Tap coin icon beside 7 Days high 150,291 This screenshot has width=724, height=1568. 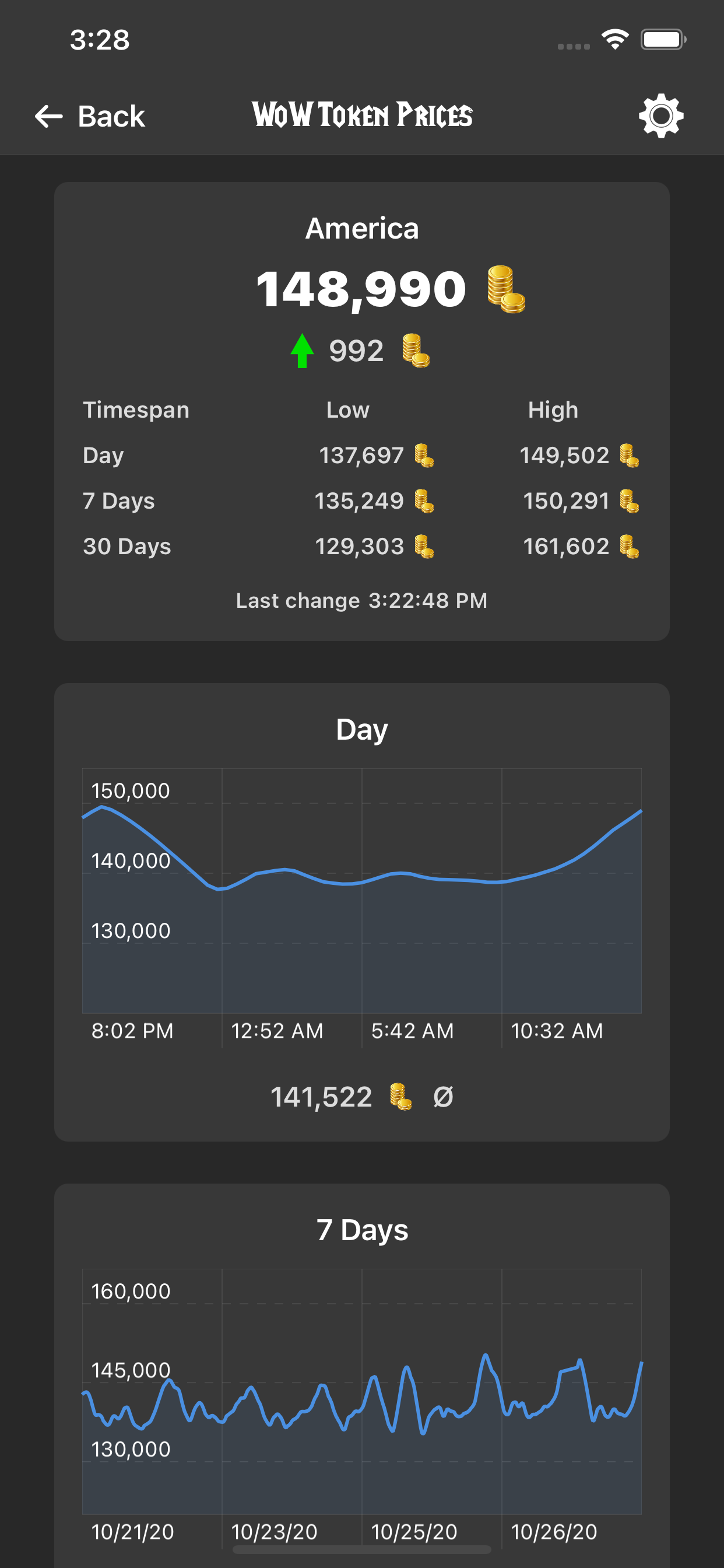(x=629, y=501)
